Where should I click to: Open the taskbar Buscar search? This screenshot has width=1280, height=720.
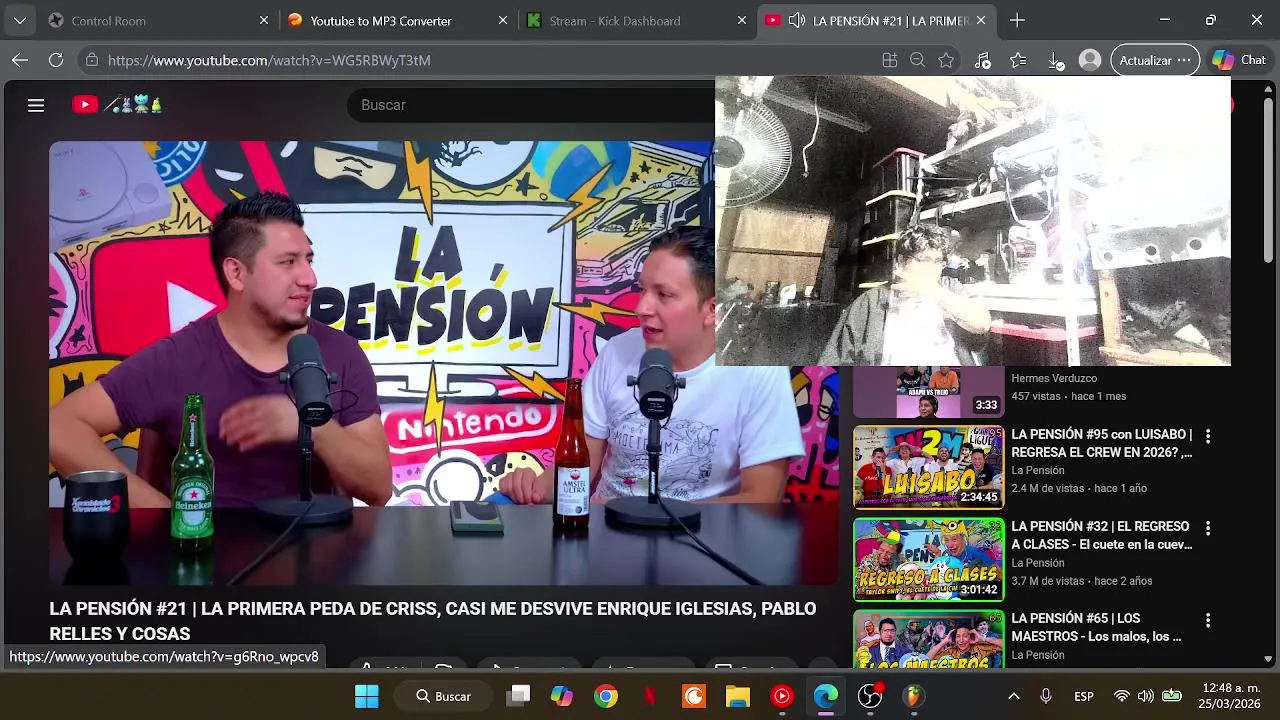click(443, 696)
